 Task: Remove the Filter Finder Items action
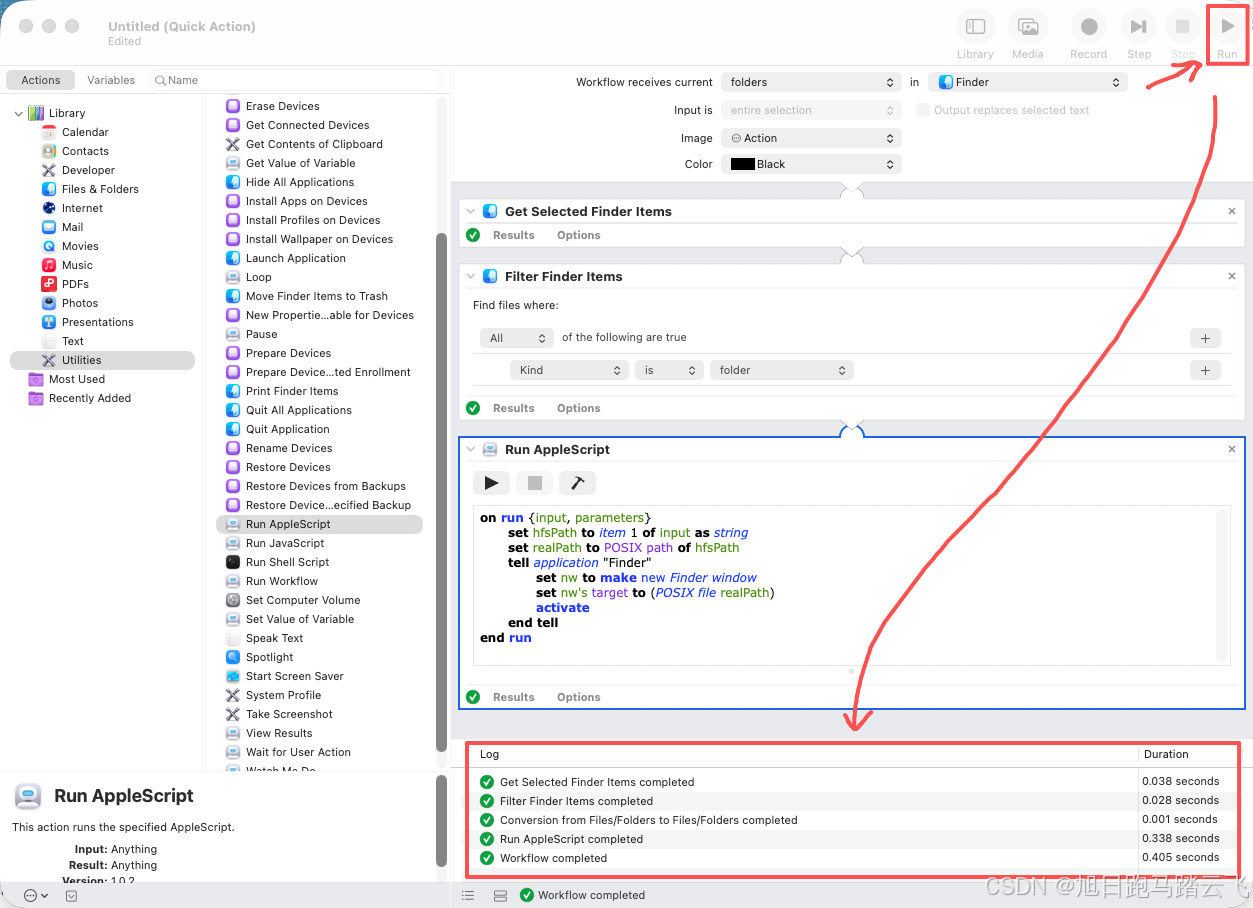coord(1232,276)
